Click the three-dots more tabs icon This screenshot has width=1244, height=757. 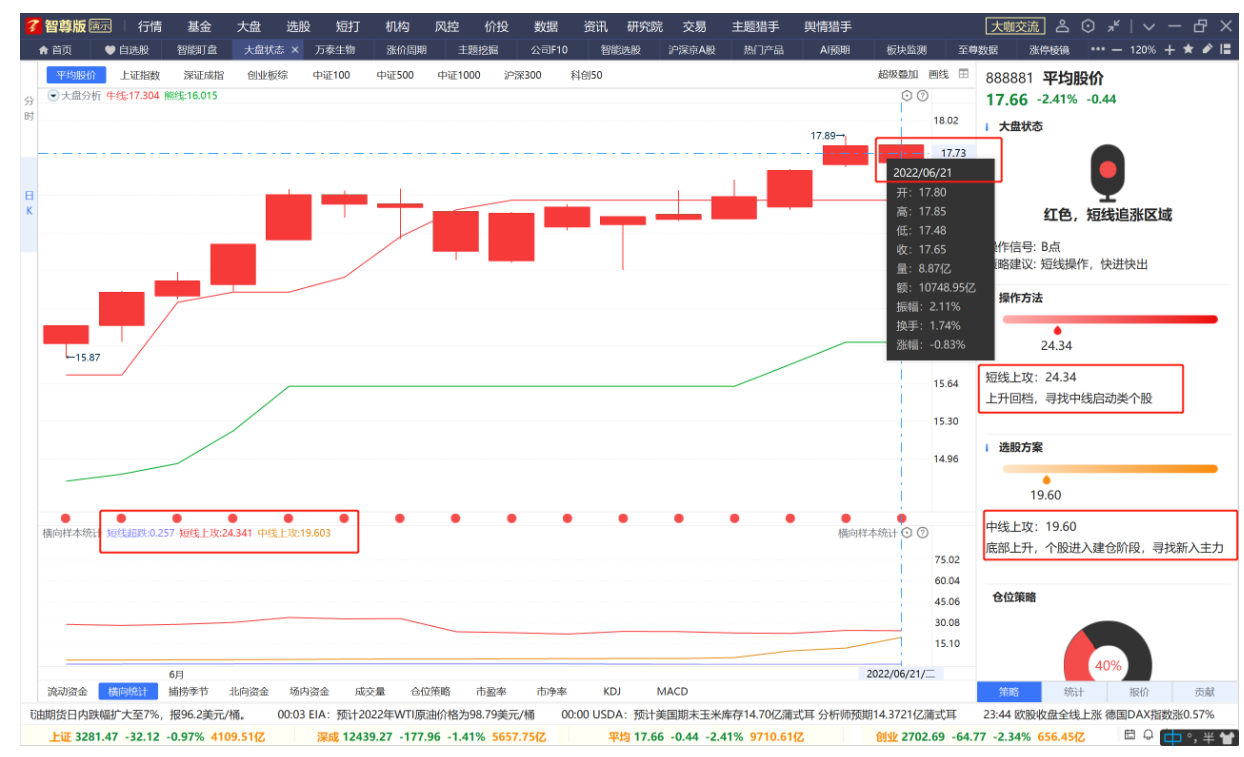point(1098,49)
